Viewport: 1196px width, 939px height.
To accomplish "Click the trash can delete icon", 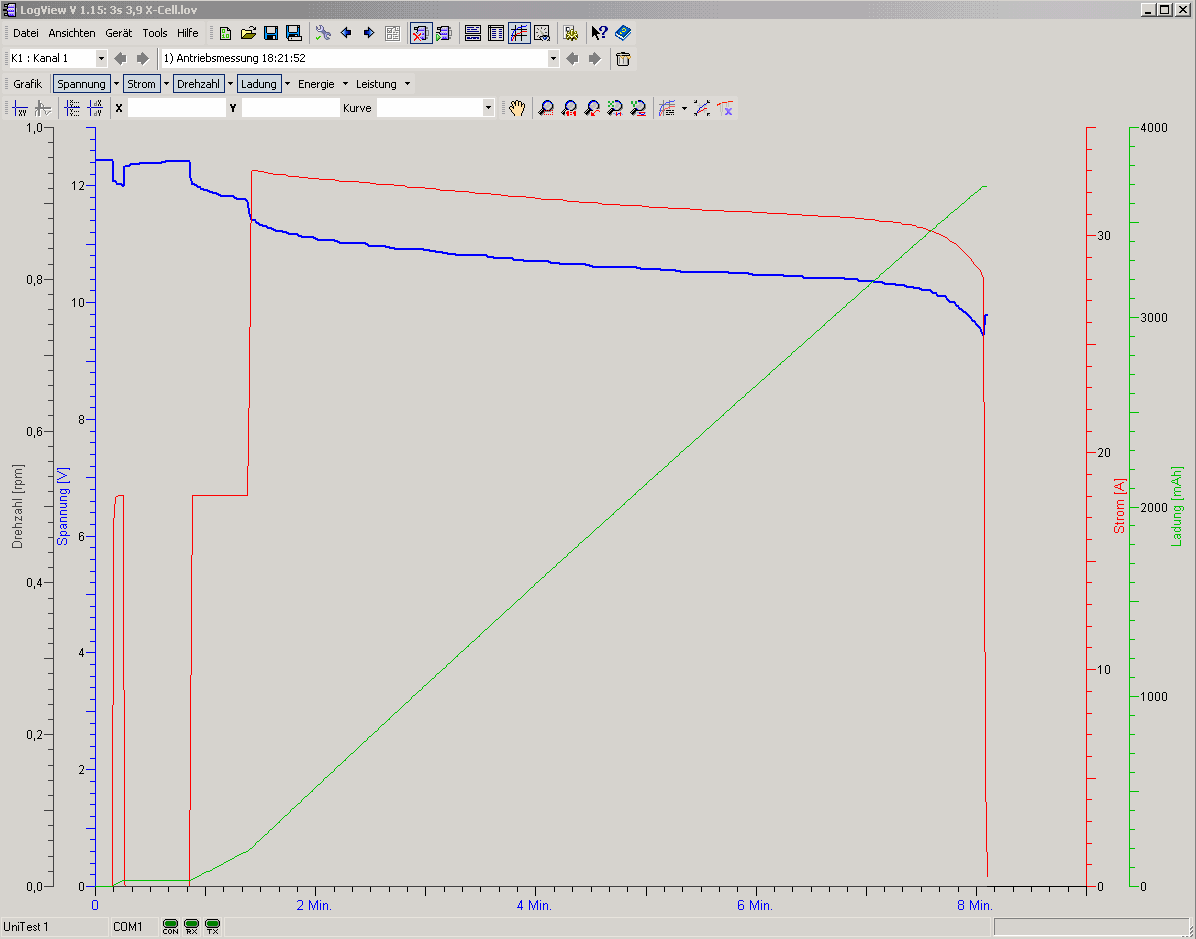I will pos(623,59).
